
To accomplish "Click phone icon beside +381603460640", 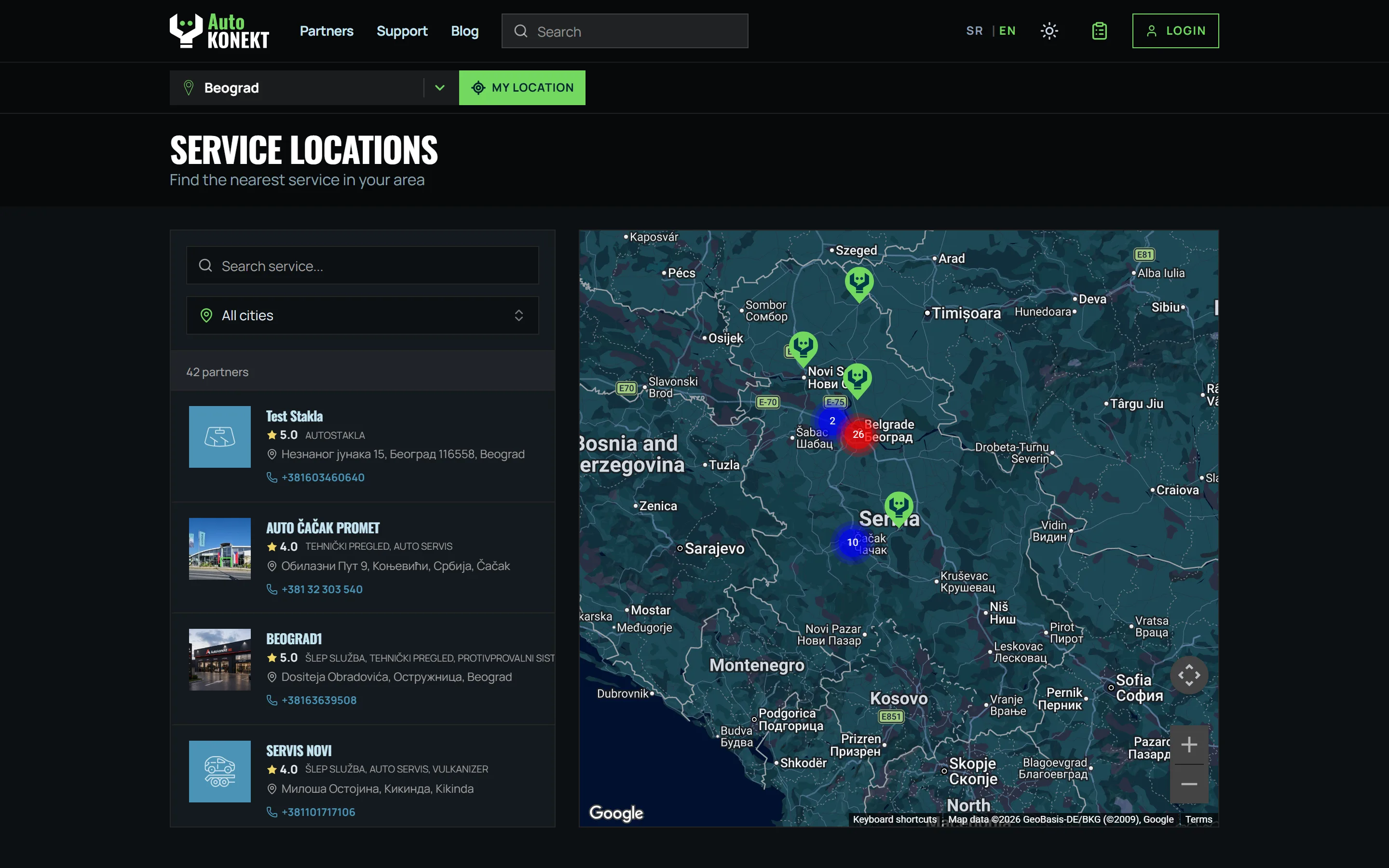I will pos(272,477).
